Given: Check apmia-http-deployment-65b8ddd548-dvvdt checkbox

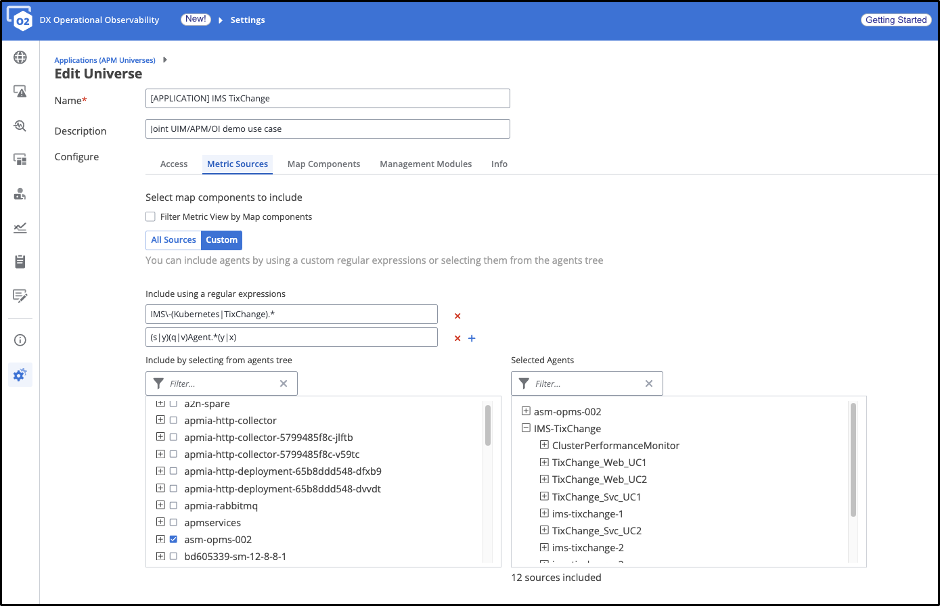Looking at the screenshot, I should click(x=173, y=489).
